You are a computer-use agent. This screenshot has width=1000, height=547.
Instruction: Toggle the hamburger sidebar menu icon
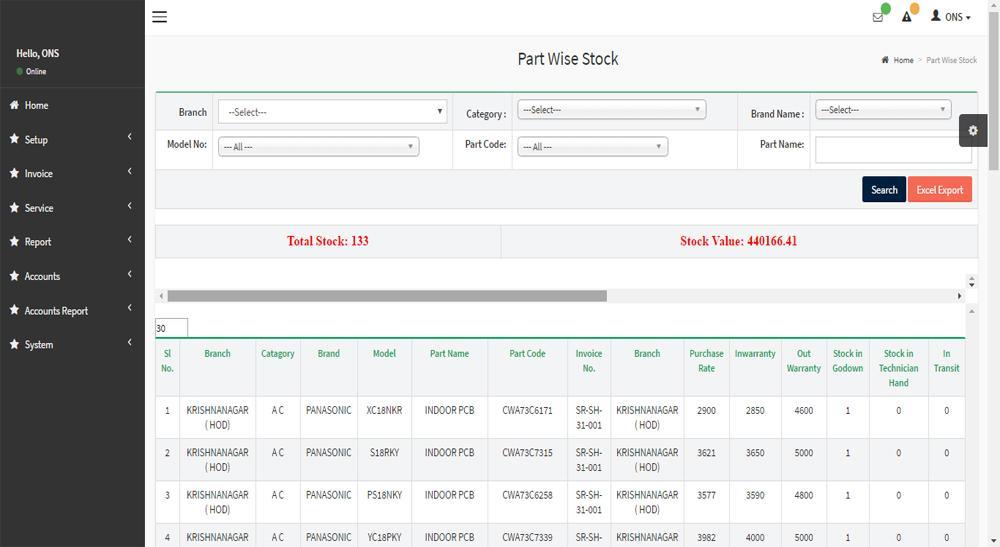click(x=159, y=17)
